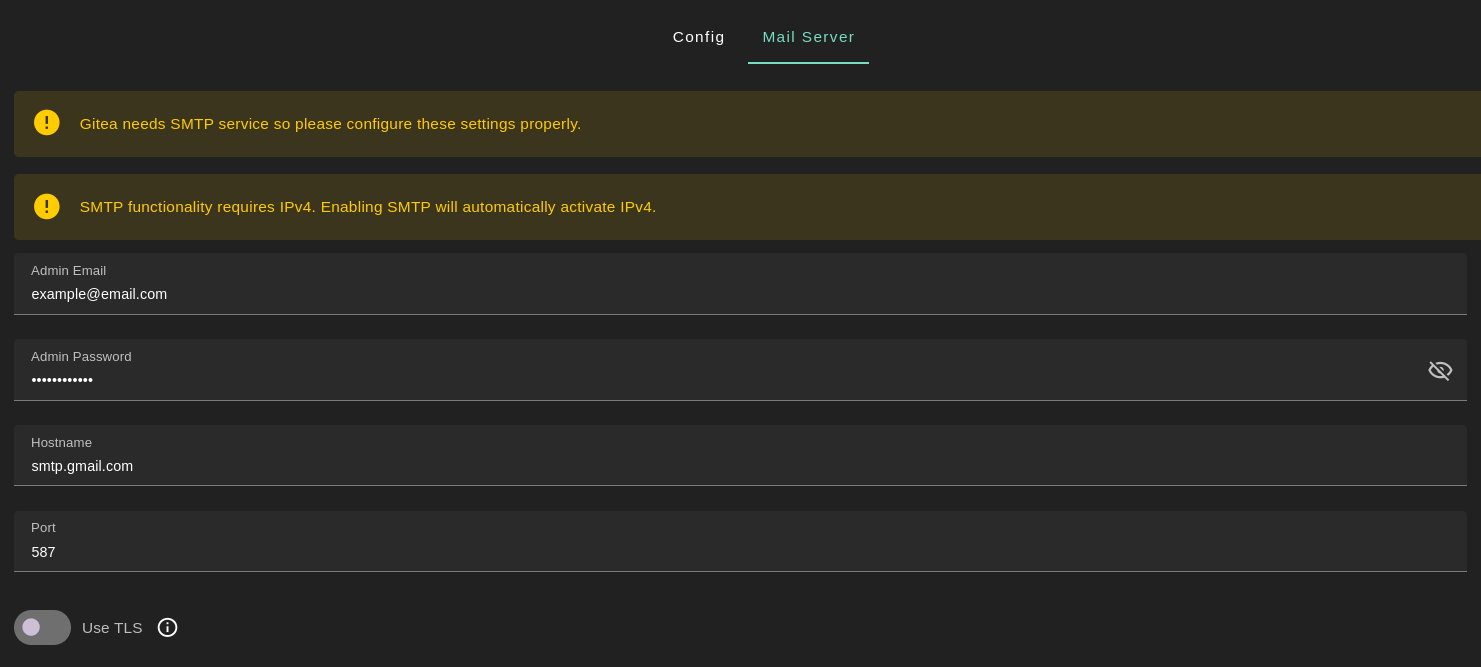Click into the Admin Password field
Screen dimensions: 1481x667
point(700,380)
